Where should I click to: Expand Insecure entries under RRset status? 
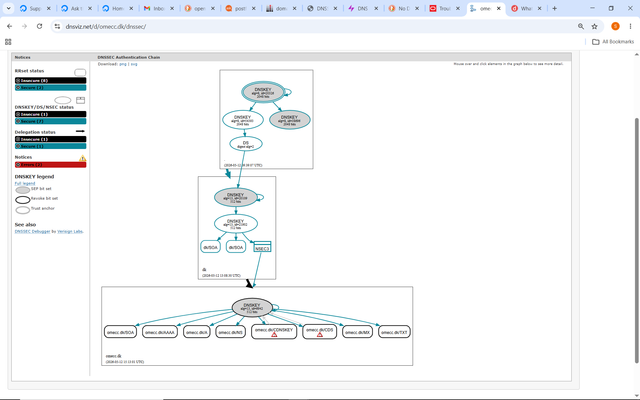[x=50, y=81]
